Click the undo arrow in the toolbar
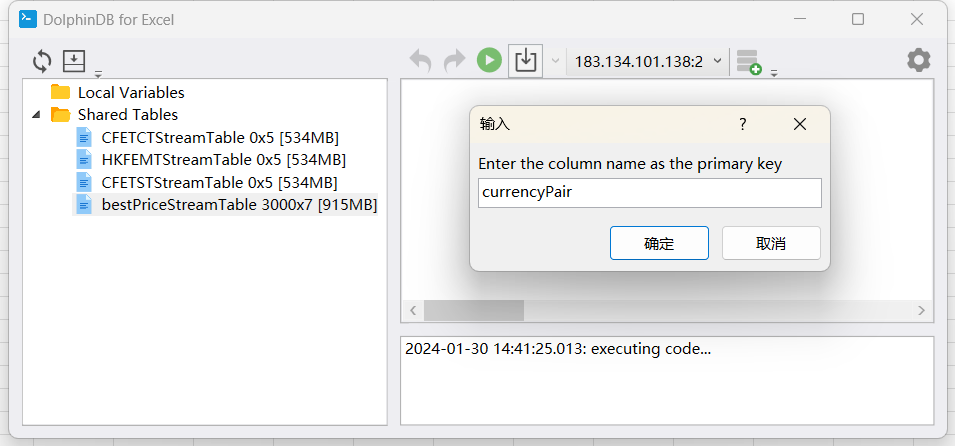This screenshot has width=955, height=446. coord(421,61)
